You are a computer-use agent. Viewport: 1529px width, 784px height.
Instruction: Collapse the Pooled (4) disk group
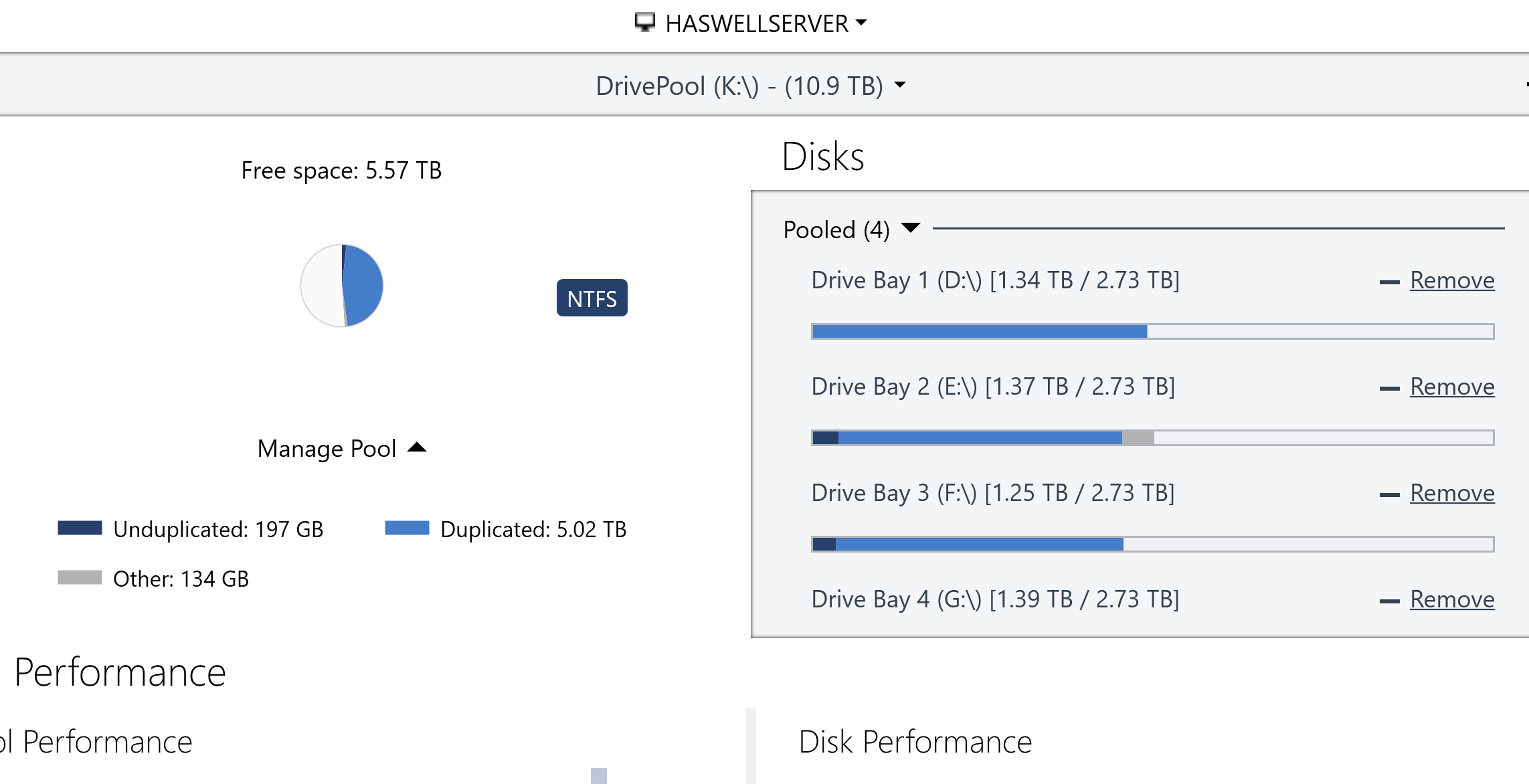pyautogui.click(x=852, y=229)
